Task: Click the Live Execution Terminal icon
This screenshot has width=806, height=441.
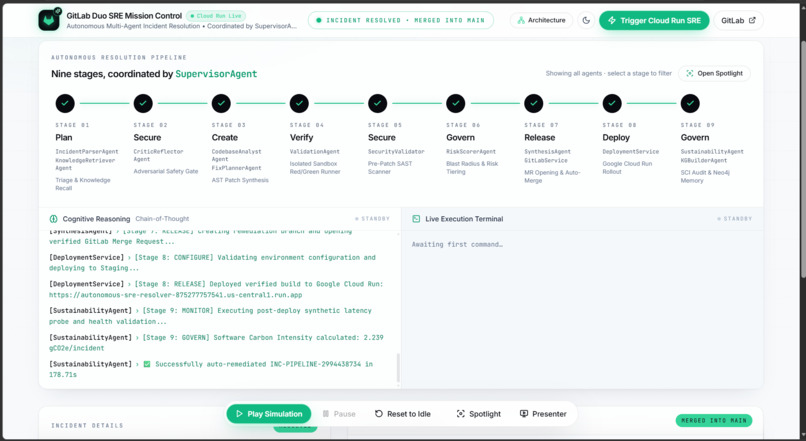Action: click(416, 219)
